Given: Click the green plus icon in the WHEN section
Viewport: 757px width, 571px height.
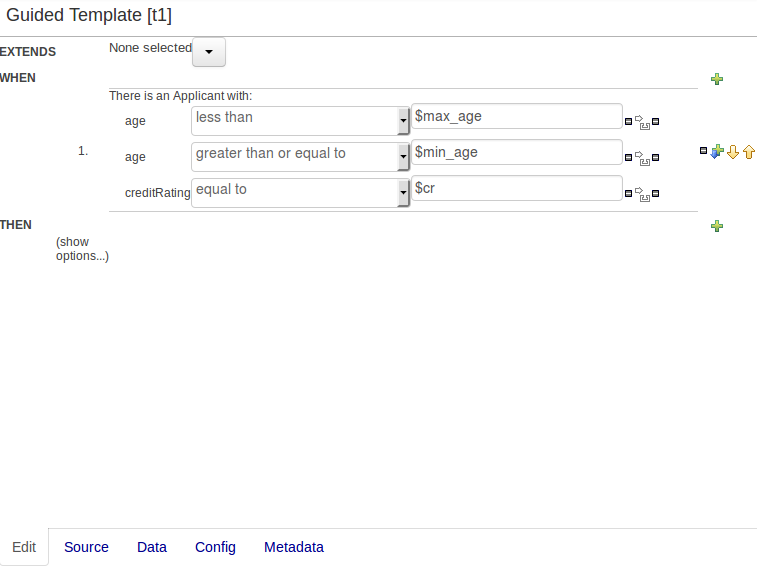Looking at the screenshot, I should tap(717, 80).
